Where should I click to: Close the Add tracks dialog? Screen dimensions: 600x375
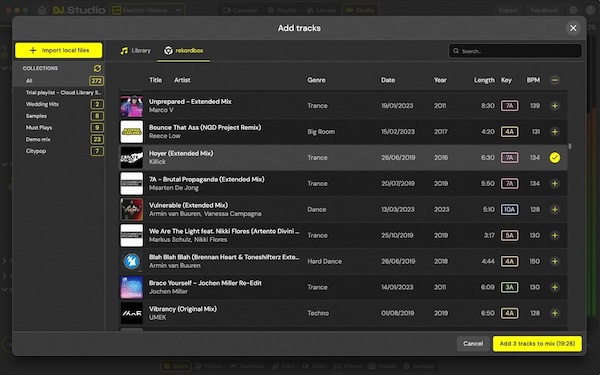573,28
